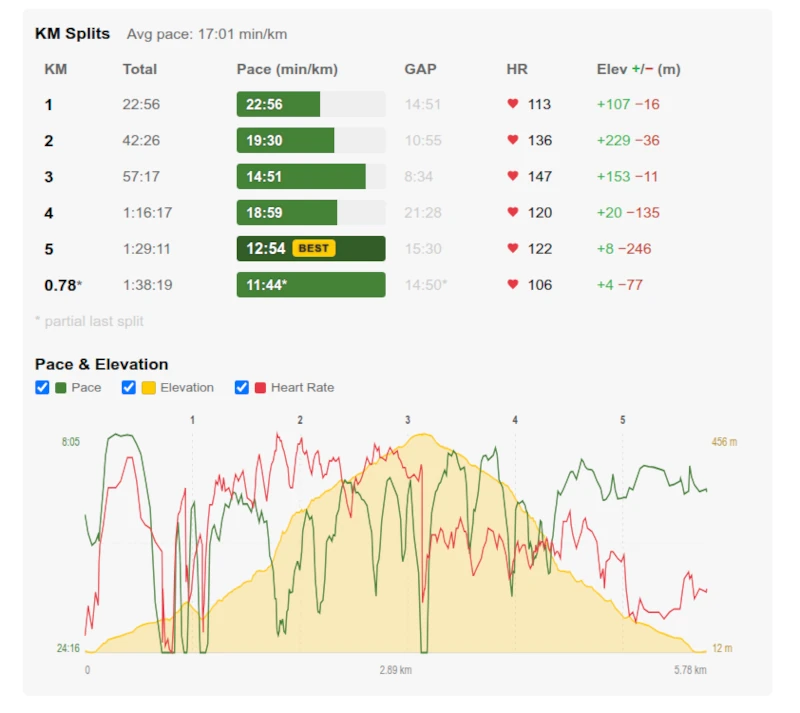Click total time 1:38:19

click(x=147, y=285)
